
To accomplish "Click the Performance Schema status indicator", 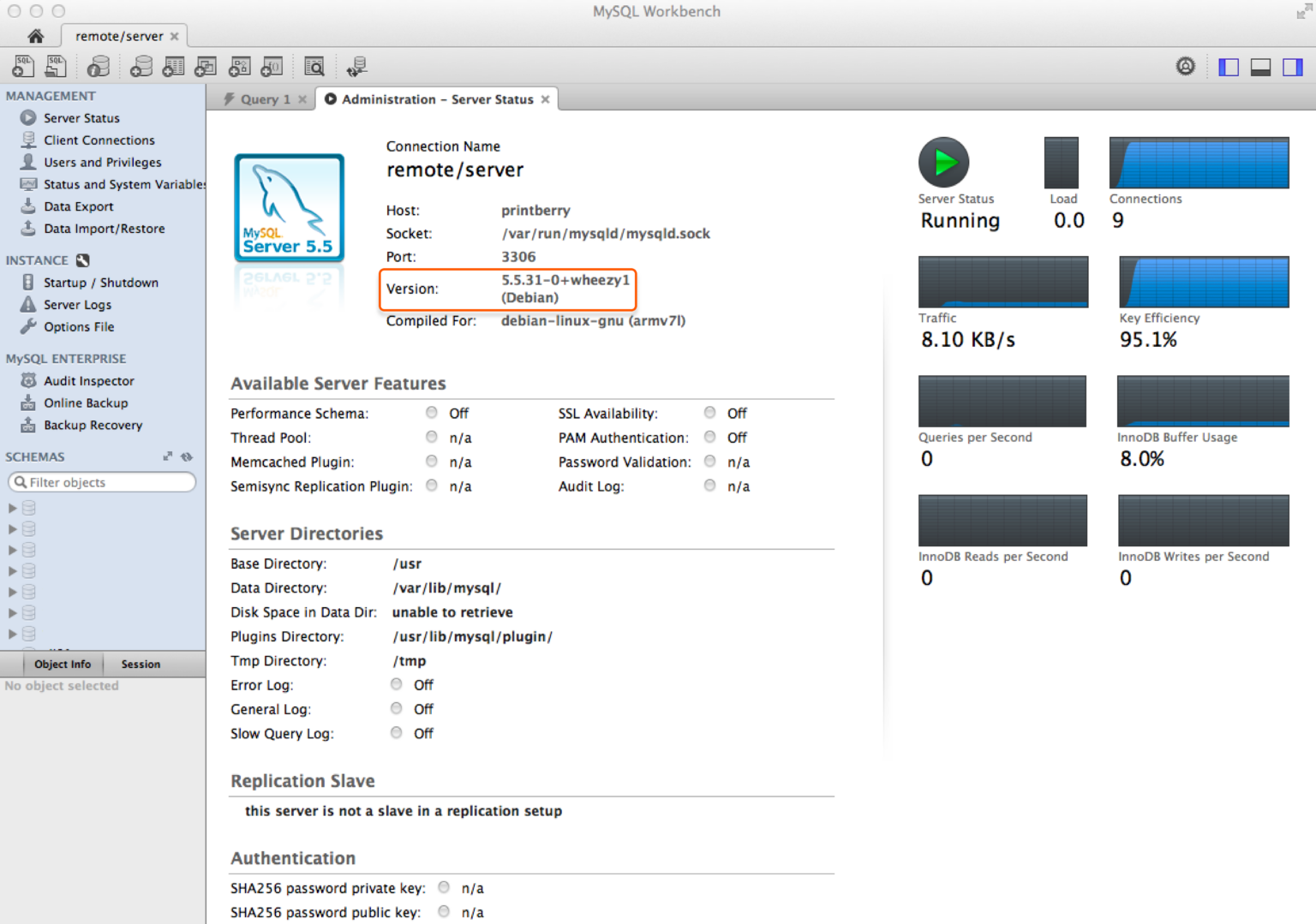I will point(432,413).
